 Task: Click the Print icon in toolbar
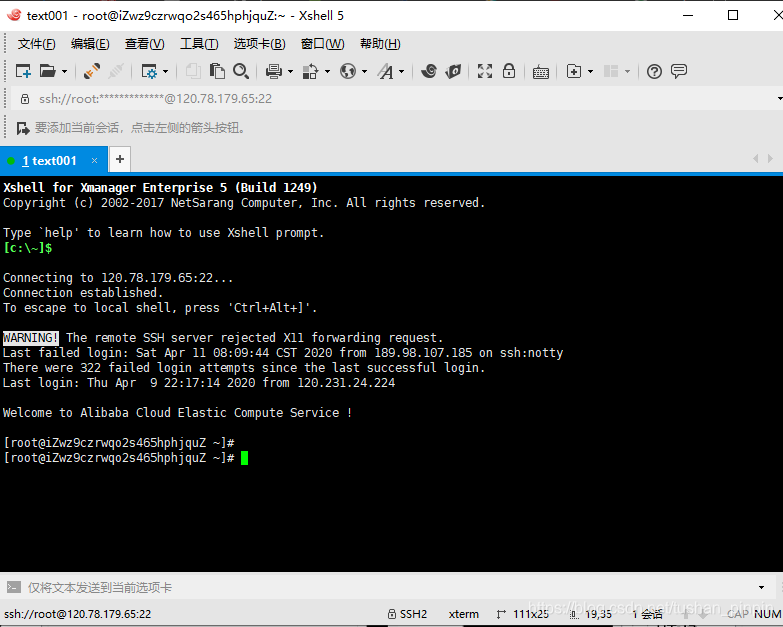[273, 71]
